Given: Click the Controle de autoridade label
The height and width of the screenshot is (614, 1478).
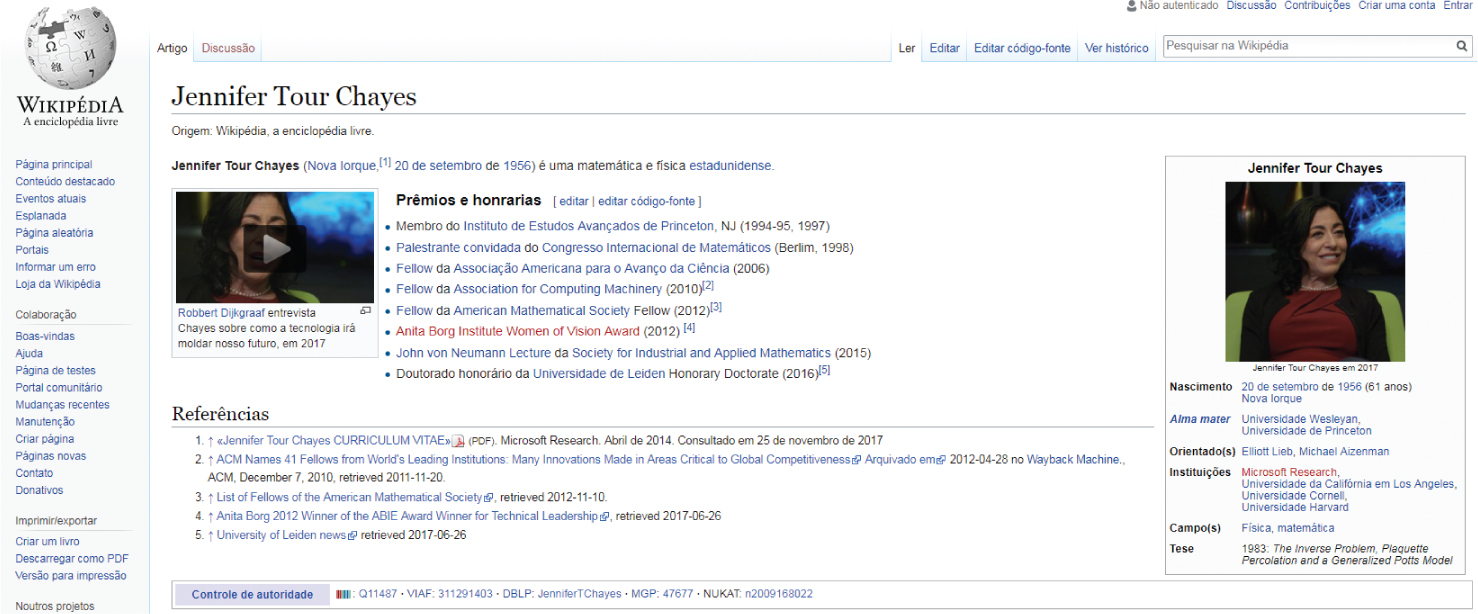Looking at the screenshot, I should pyautogui.click(x=252, y=594).
